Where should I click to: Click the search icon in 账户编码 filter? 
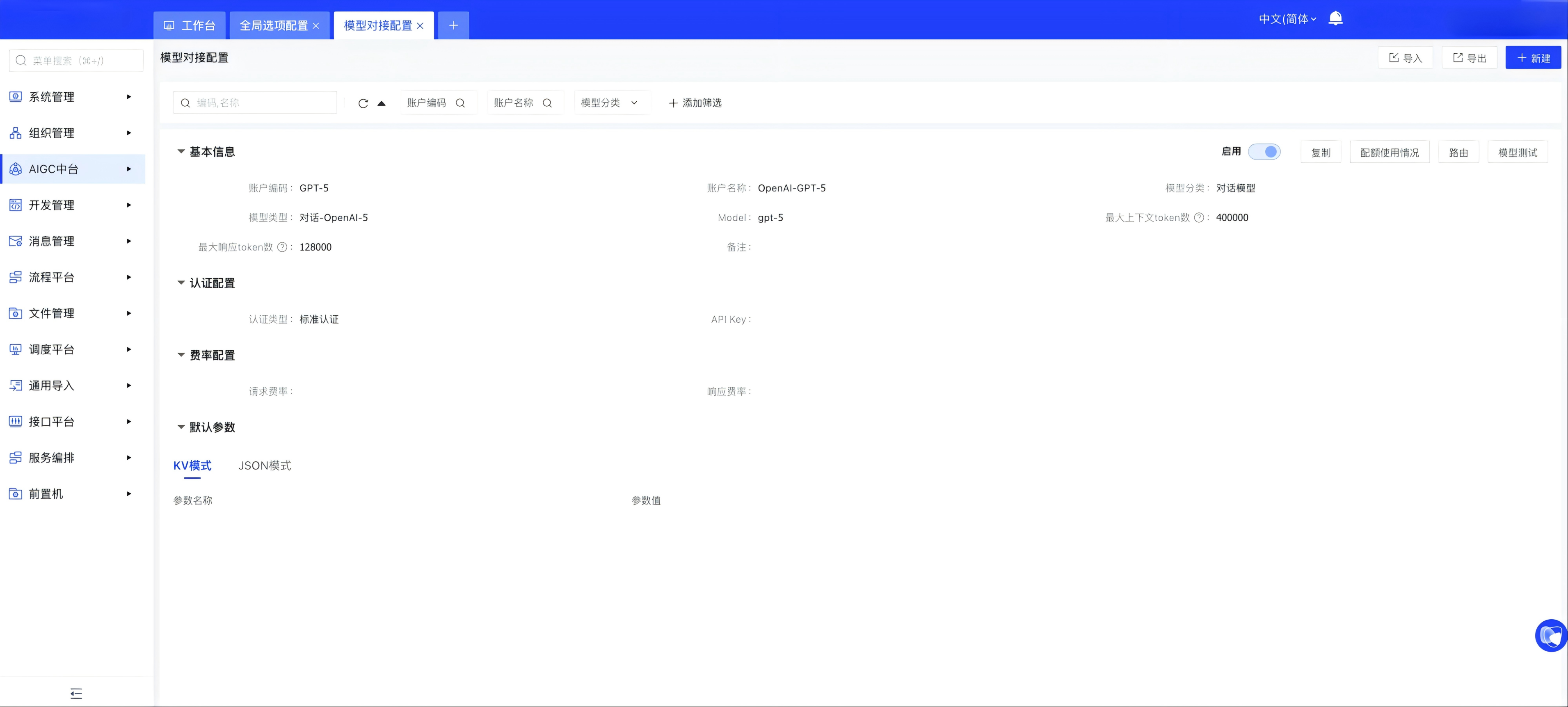(x=460, y=103)
